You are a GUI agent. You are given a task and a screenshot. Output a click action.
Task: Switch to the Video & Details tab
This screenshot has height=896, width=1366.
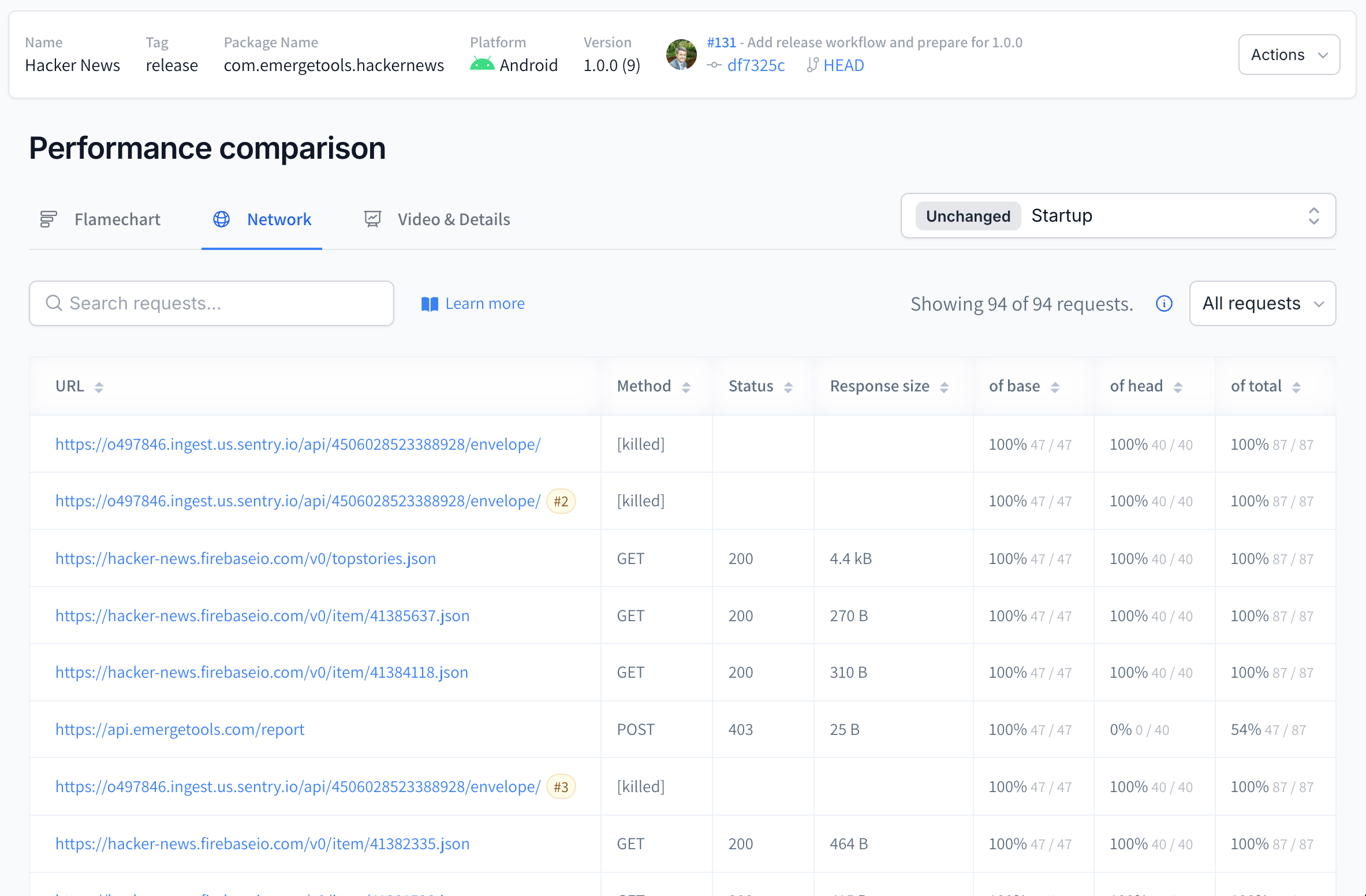(454, 219)
